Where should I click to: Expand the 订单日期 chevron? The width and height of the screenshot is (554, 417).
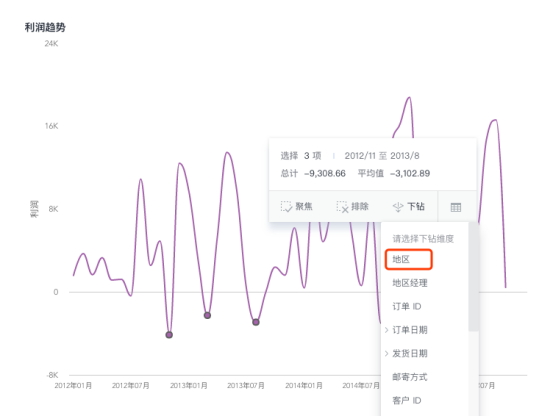(x=387, y=330)
